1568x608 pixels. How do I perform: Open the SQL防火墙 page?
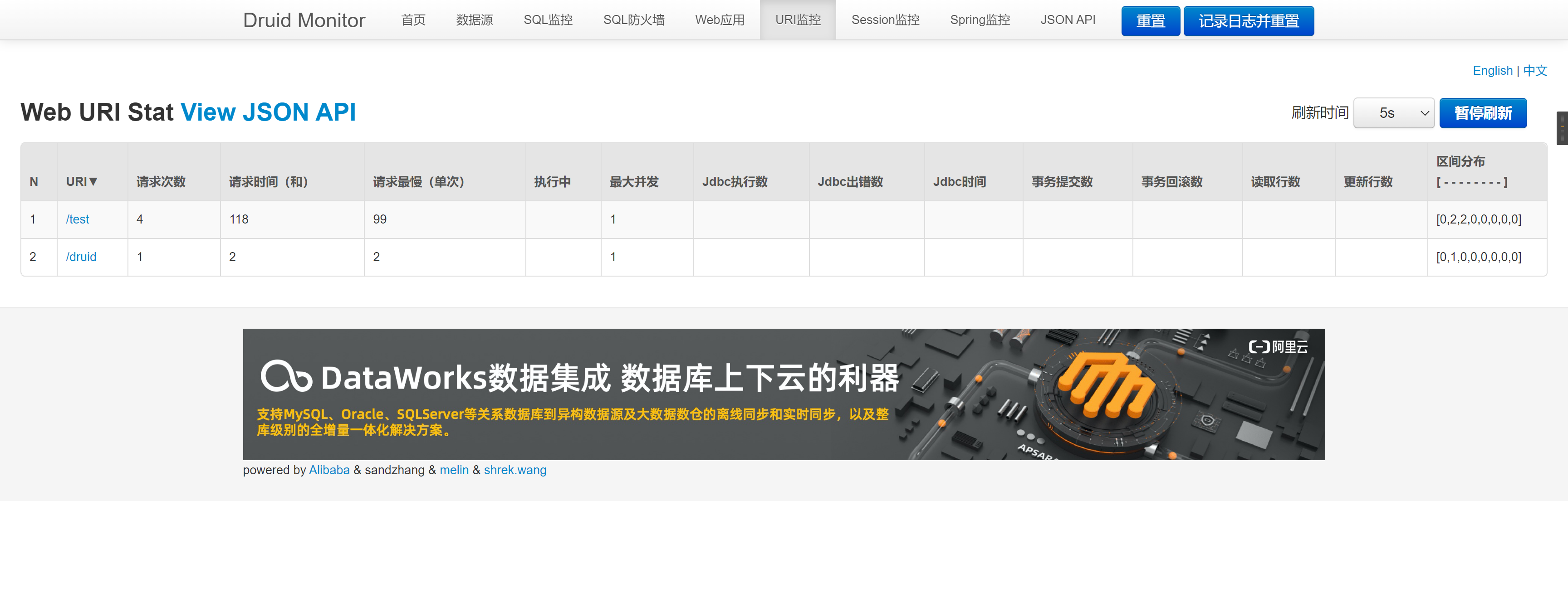pos(634,20)
